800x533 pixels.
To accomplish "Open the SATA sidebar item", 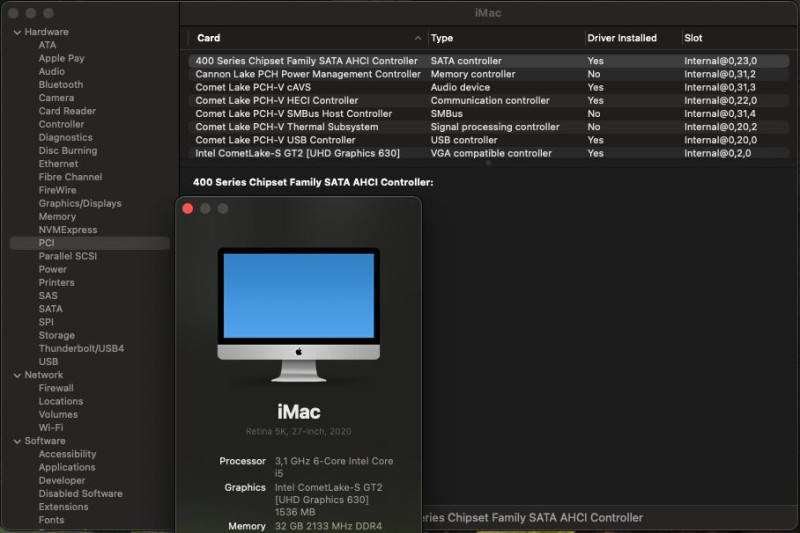I will [x=51, y=309].
